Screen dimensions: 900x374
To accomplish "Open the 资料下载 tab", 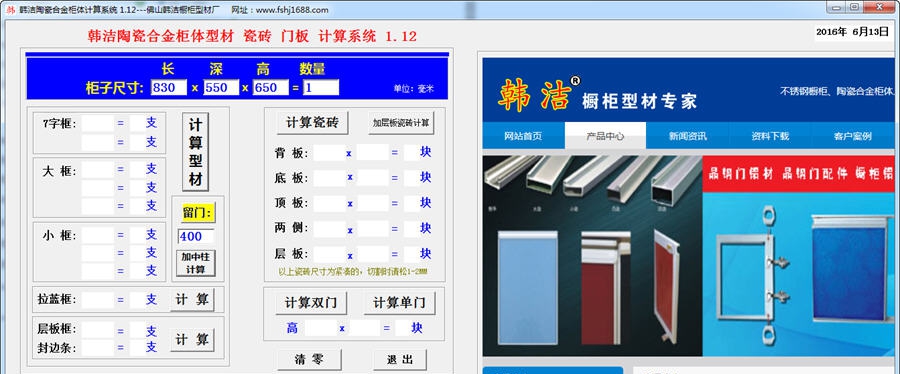I will [x=770, y=136].
